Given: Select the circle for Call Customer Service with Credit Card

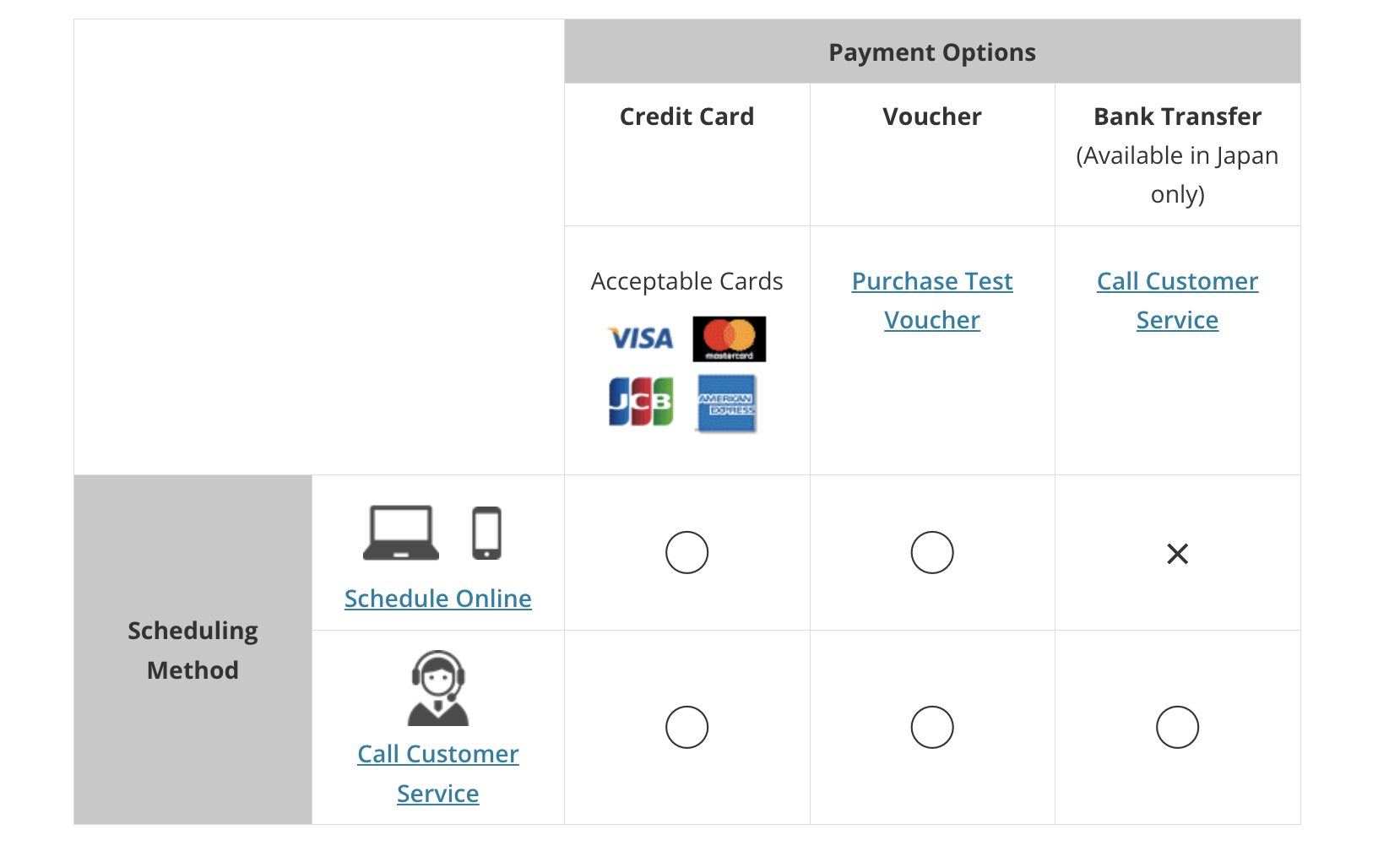Looking at the screenshot, I should (686, 726).
